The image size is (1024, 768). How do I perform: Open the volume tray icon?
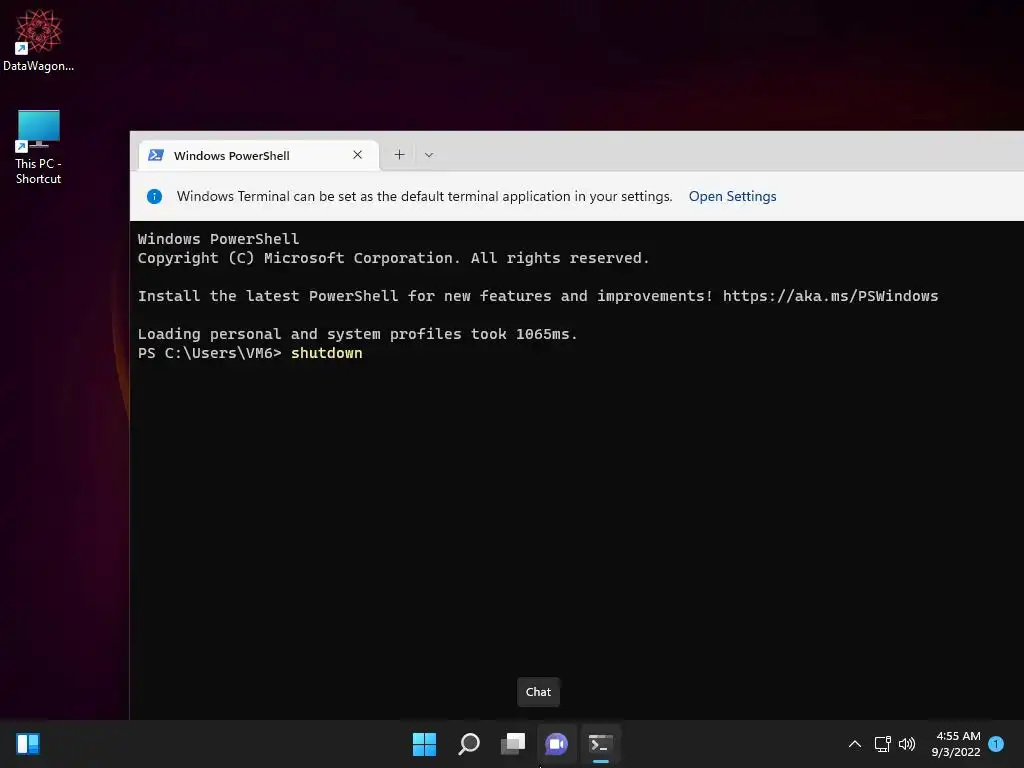click(x=907, y=744)
